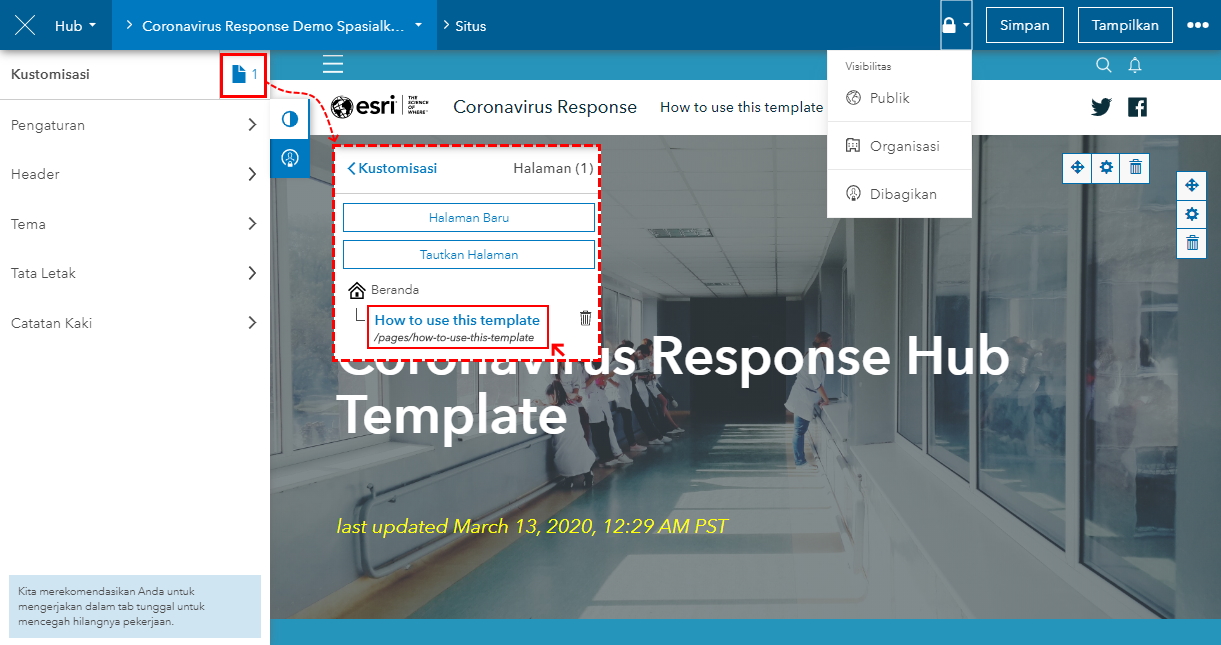Open the Twitter icon link

(1101, 107)
